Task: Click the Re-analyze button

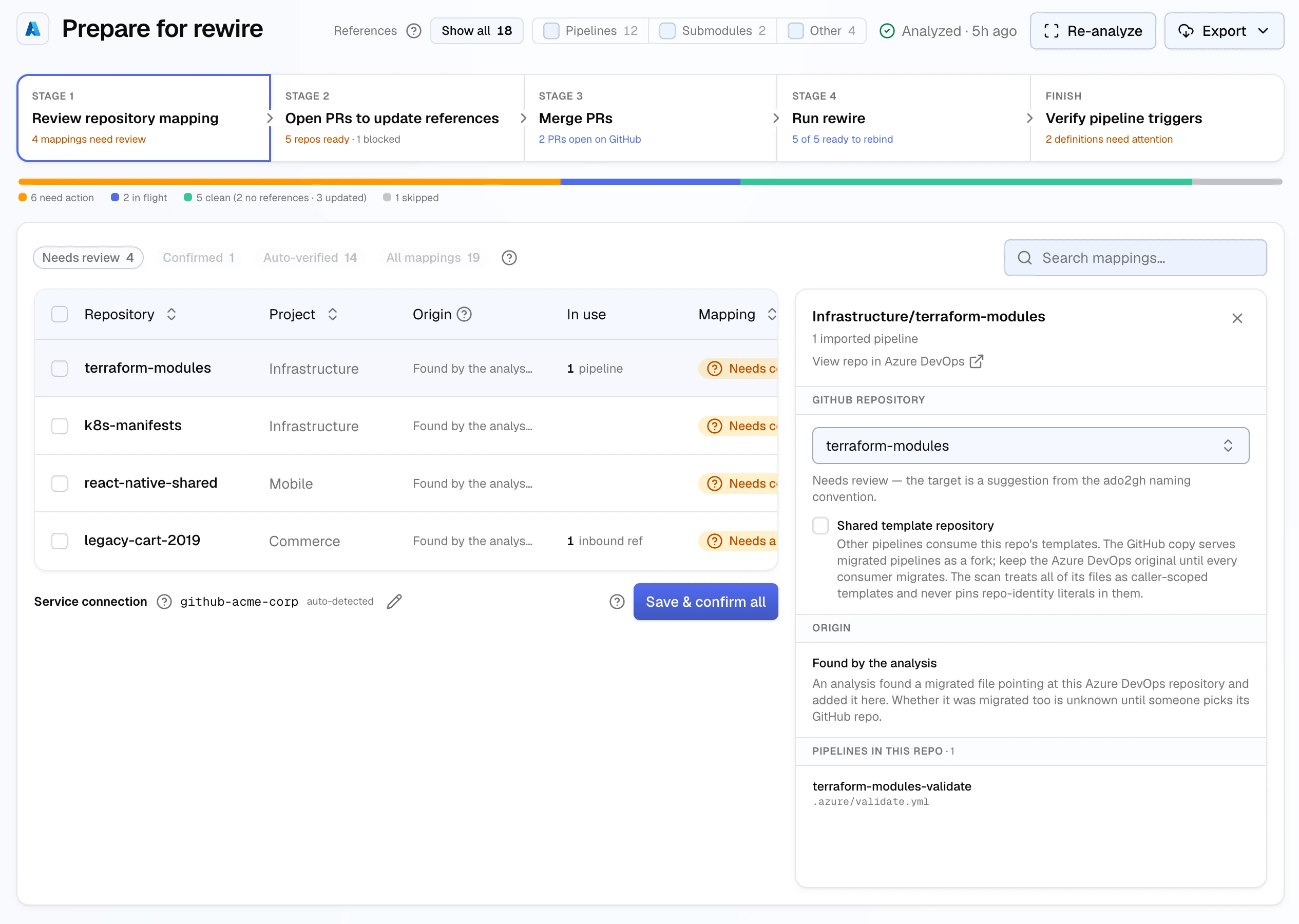Action: click(x=1093, y=31)
